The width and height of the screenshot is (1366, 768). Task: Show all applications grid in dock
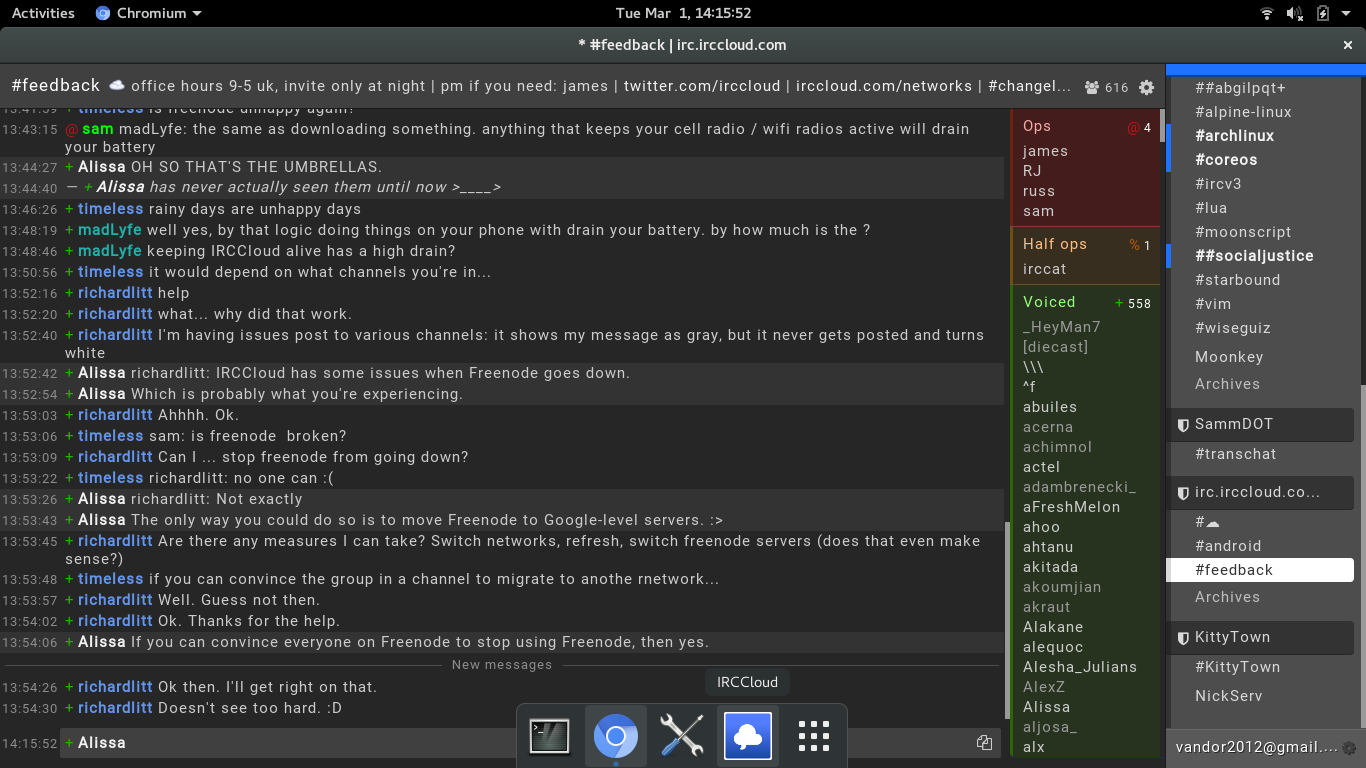pos(814,736)
